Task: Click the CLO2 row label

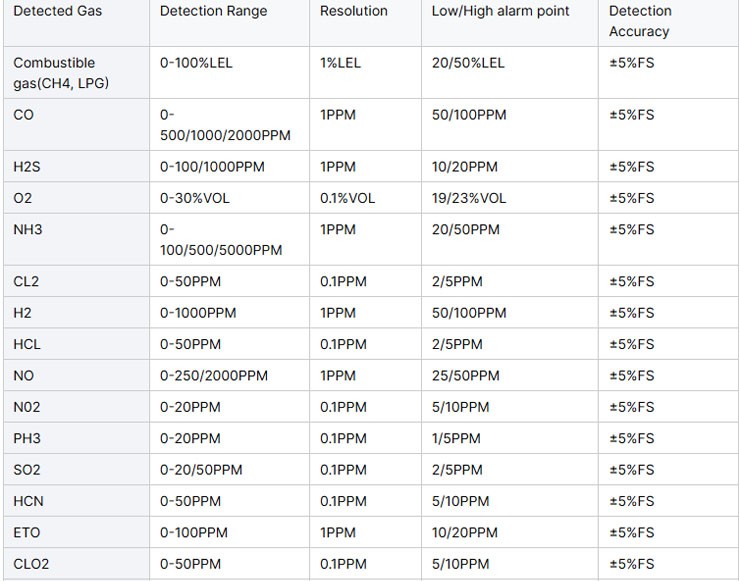Action: pyautogui.click(x=31, y=564)
